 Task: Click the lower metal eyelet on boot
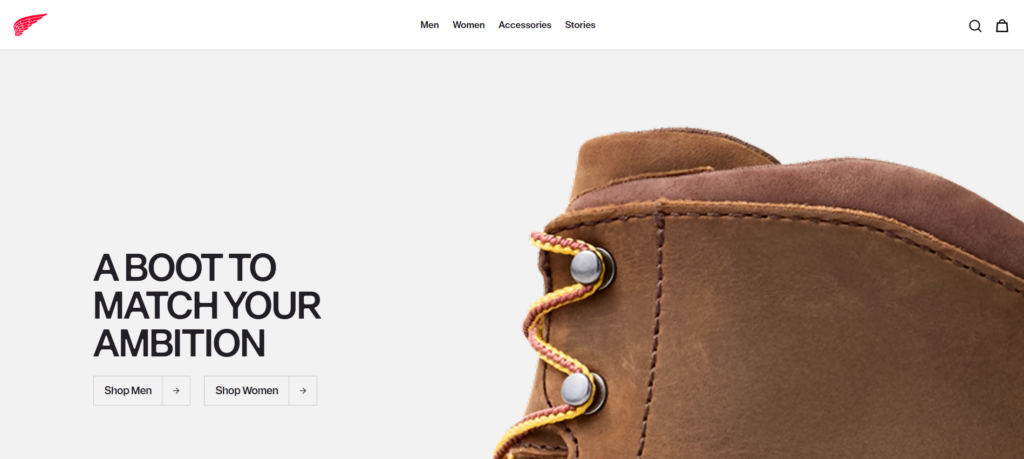(x=581, y=391)
